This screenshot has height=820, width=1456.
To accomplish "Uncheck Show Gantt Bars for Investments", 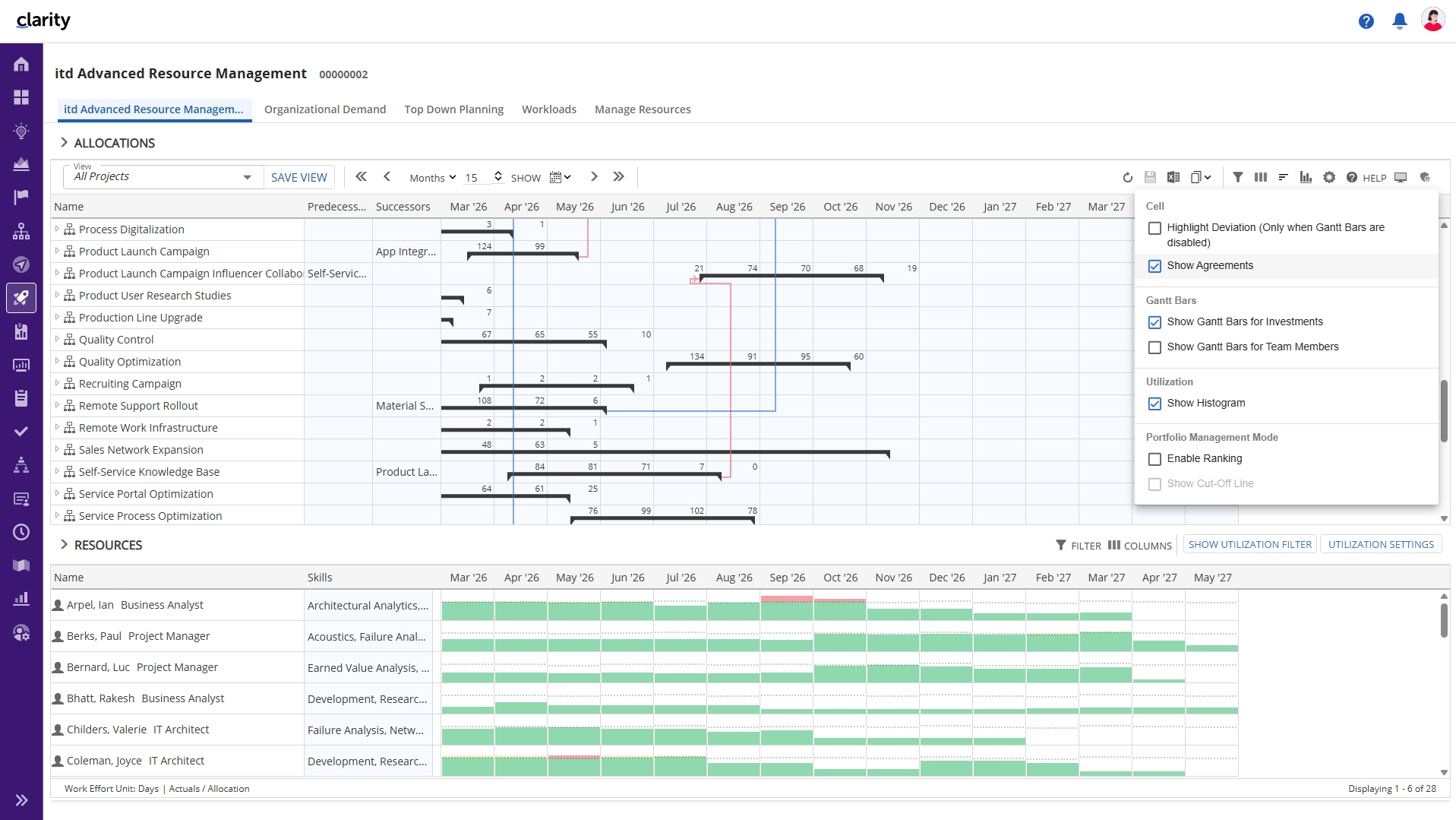I will click(x=1154, y=322).
